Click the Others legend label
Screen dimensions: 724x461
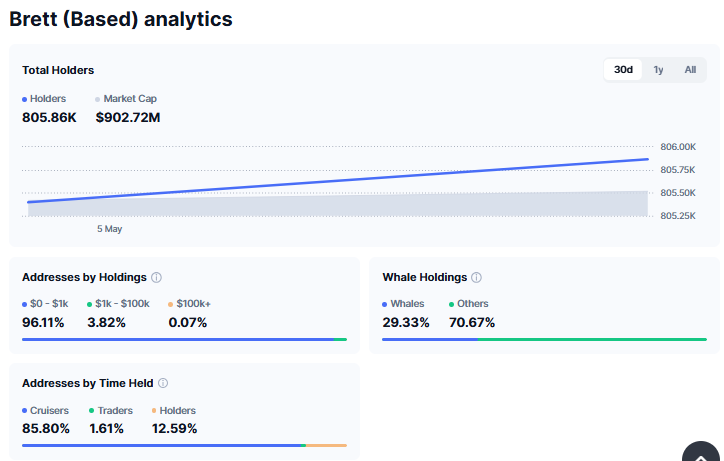coord(469,304)
